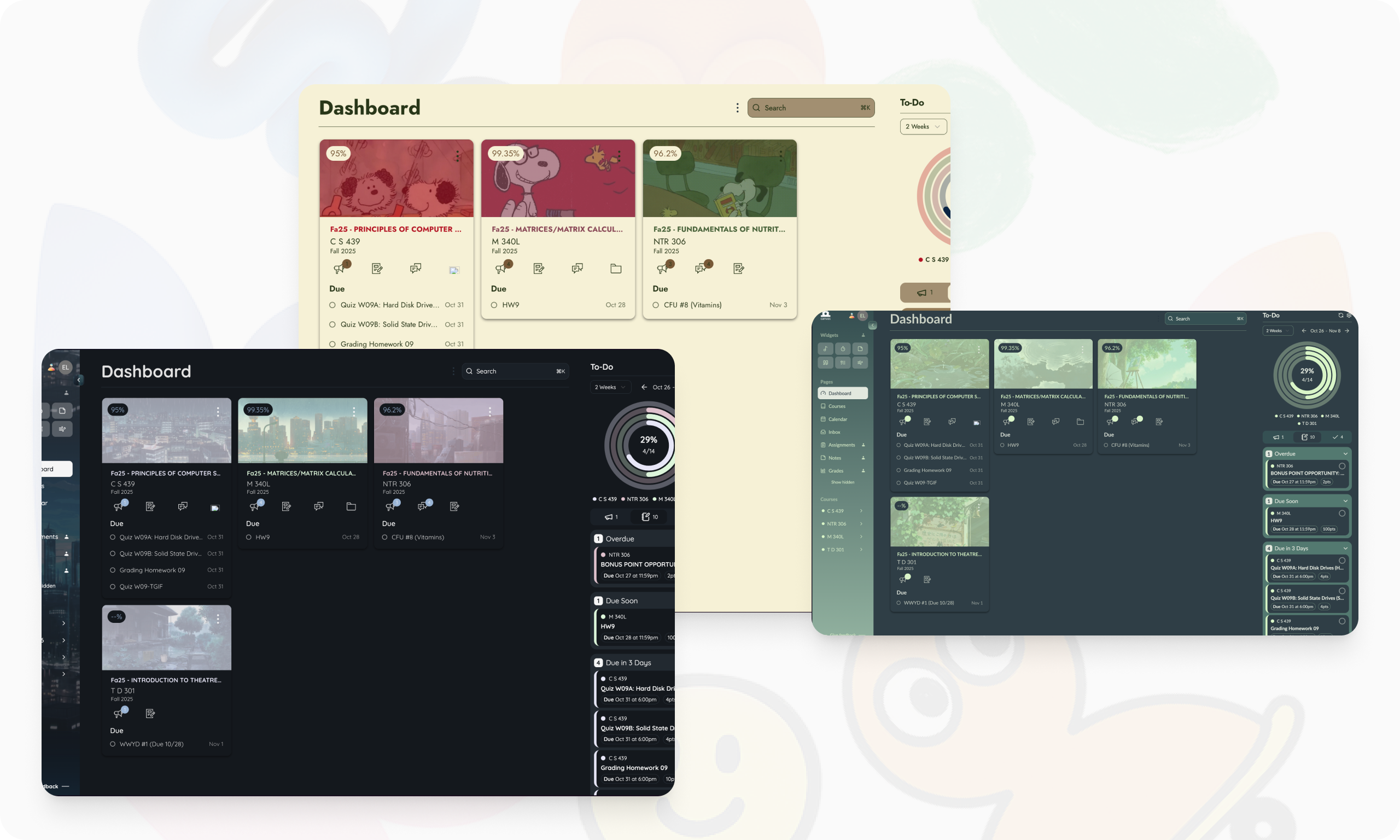Open the files folder icon on the M 340L card
Screen dimensions: 1400x840
[616, 269]
